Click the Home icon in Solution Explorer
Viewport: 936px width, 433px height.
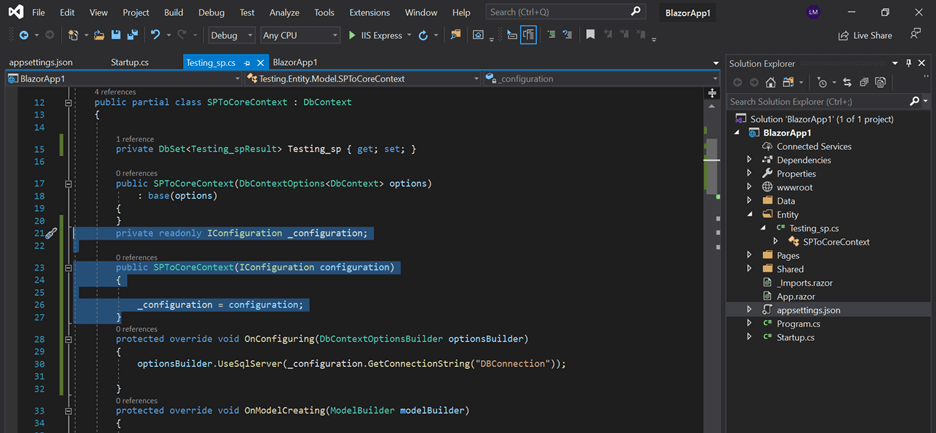(x=770, y=82)
